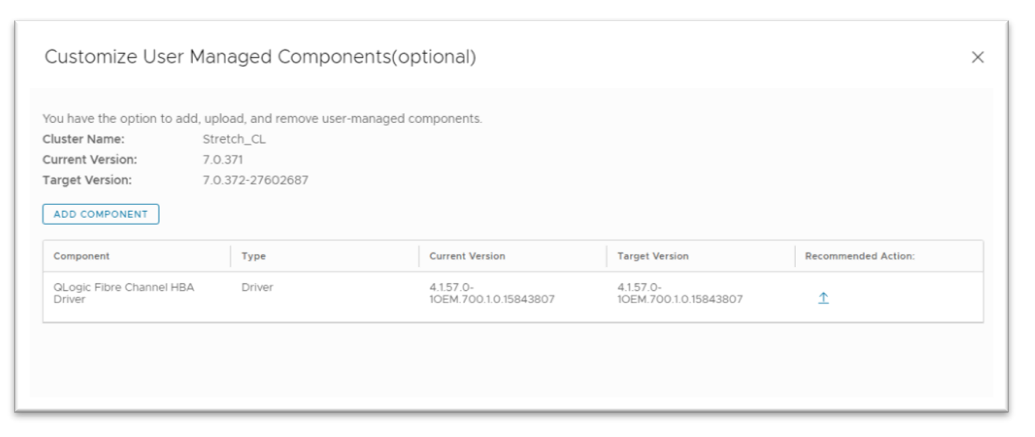Screen dimensions: 1035x437
Task: Close the Customize User Managed Components dialog
Action: pos(978,58)
